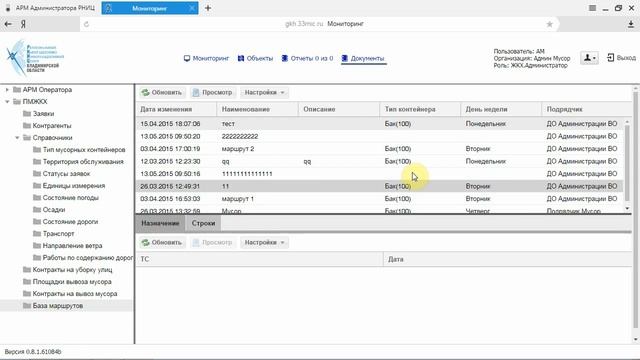640x360 pixels.
Task: Open the Документы navigation link
Action: coord(363,58)
